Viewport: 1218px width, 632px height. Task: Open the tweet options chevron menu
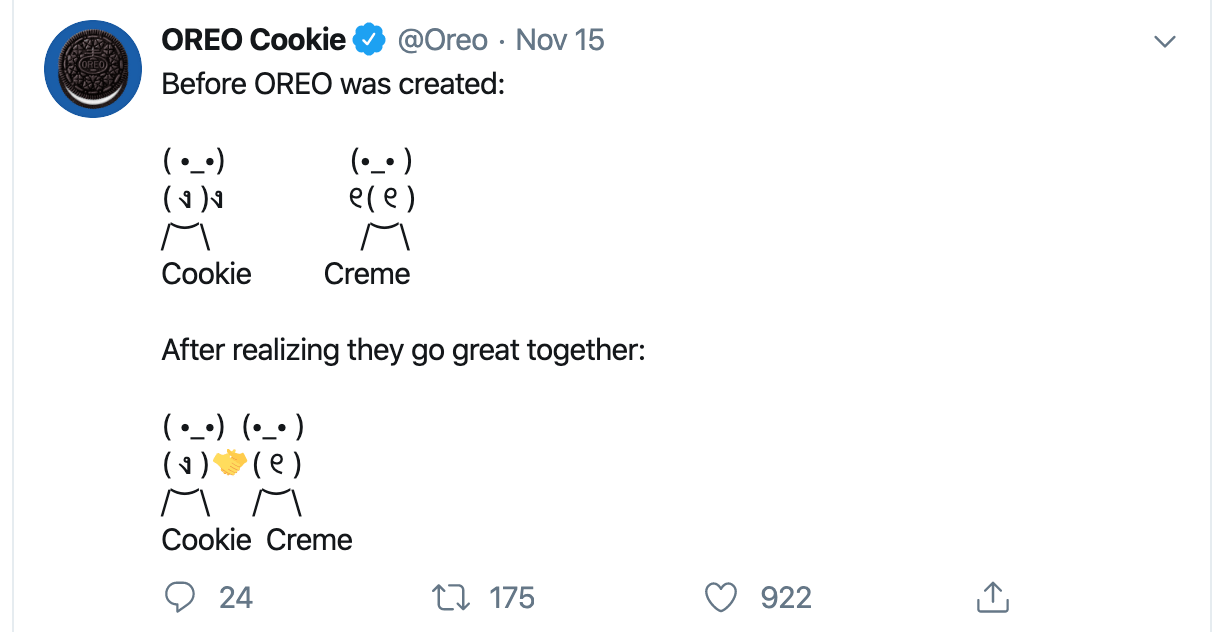1163,41
